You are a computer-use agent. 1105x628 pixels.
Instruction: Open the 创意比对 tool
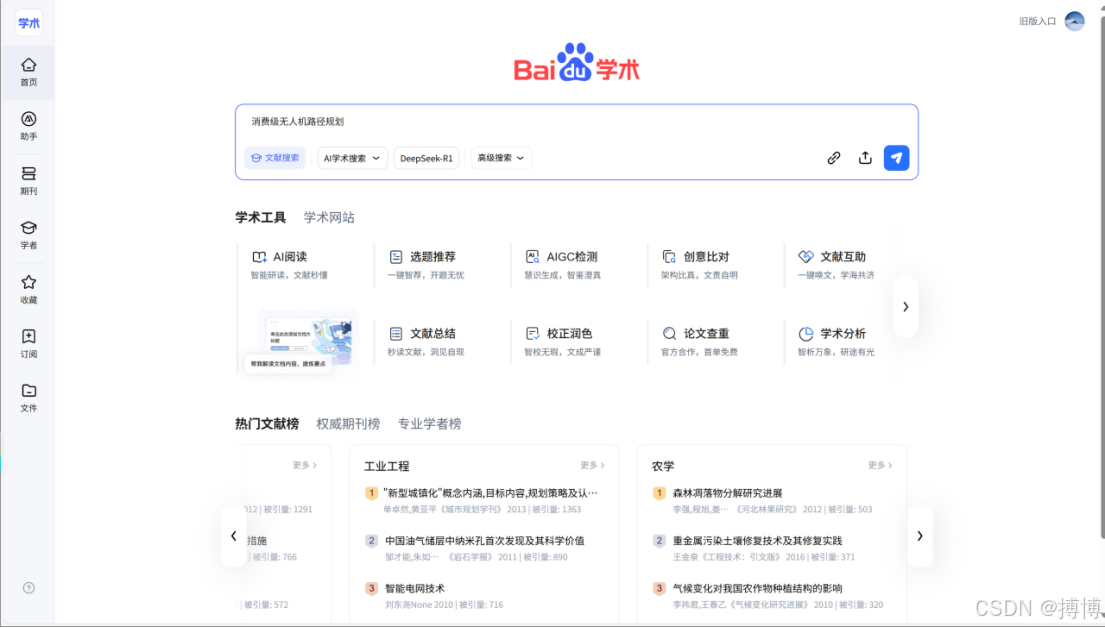[x=700, y=264]
